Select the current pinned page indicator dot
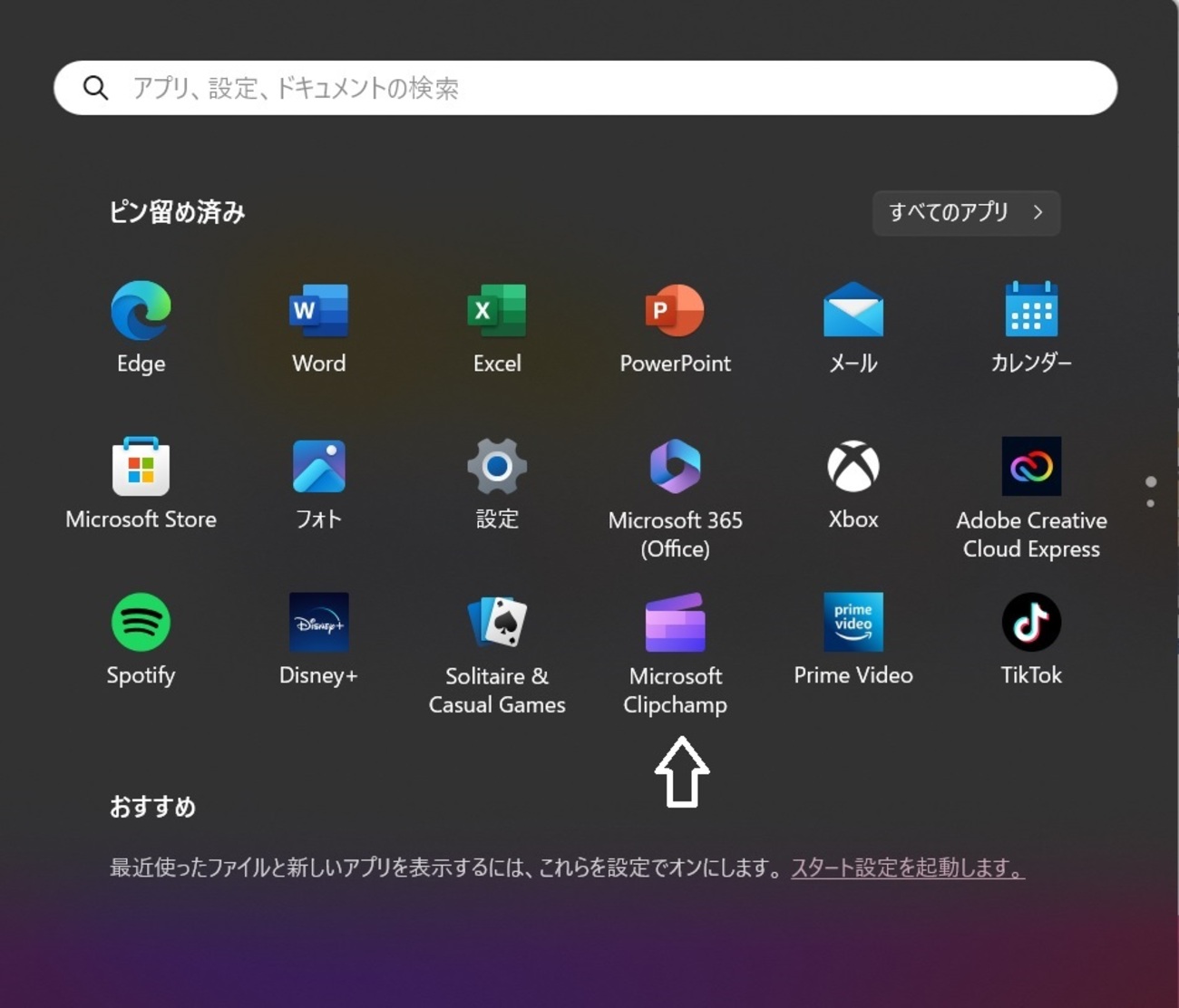 tap(1150, 481)
